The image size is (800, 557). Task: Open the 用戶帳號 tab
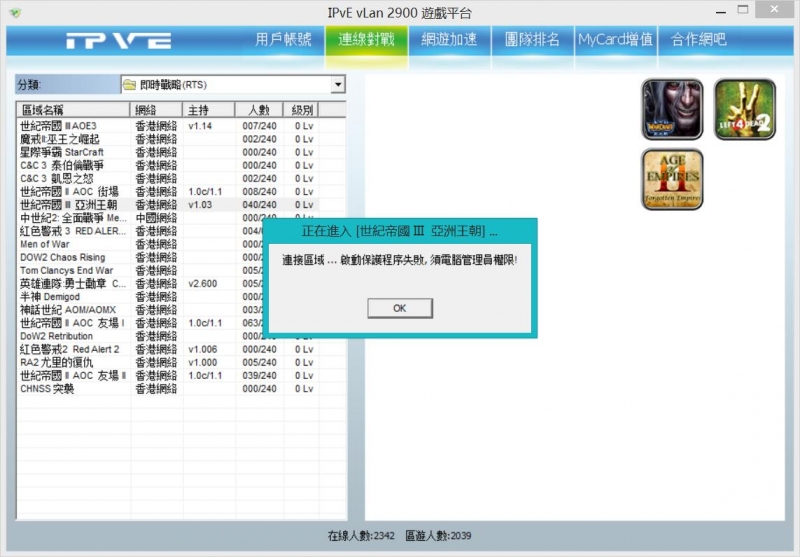283,39
